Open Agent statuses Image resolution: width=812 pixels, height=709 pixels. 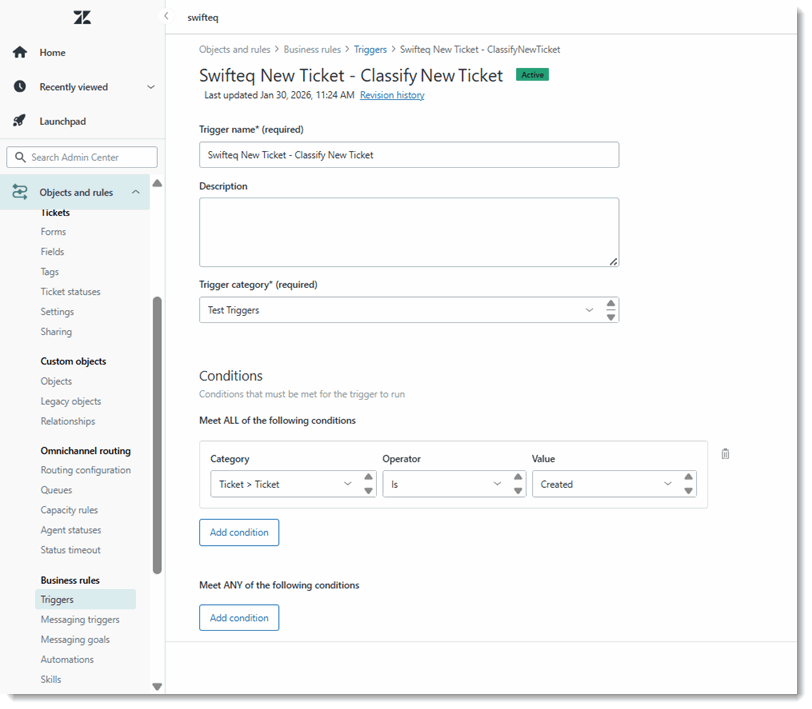(70, 530)
